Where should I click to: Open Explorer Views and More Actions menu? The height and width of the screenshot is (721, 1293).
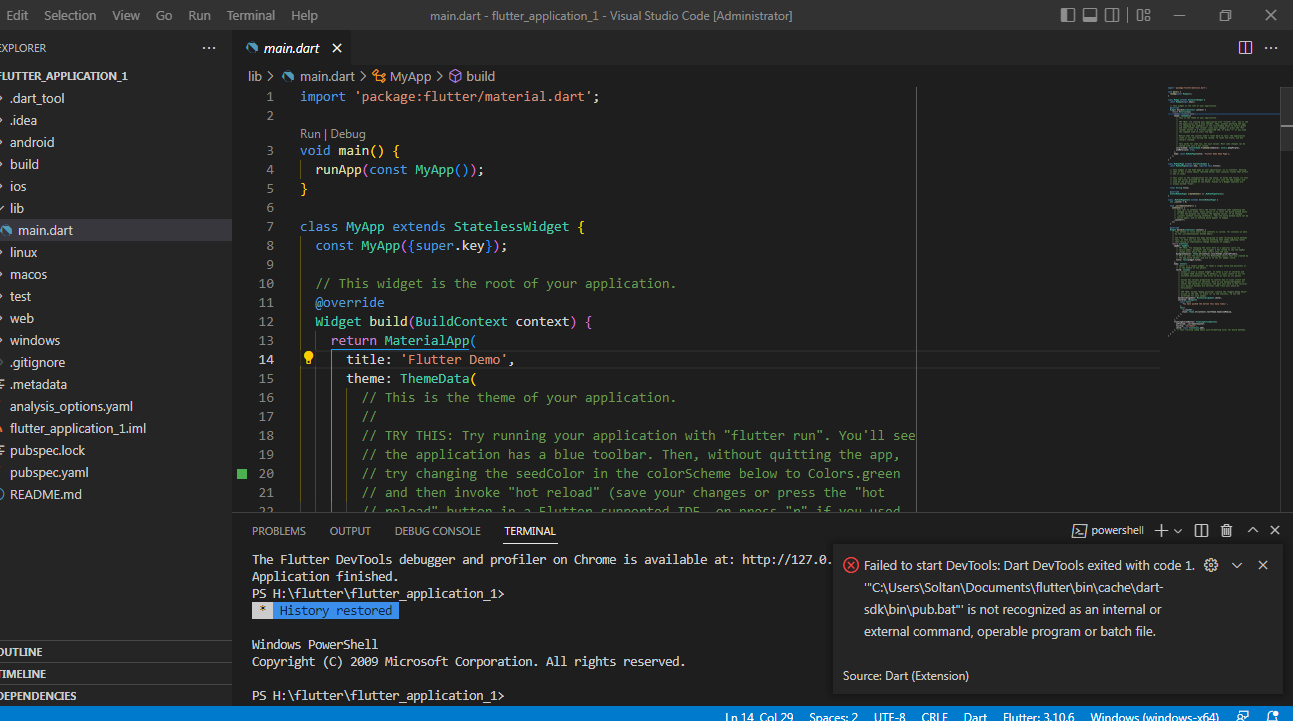pyautogui.click(x=208, y=48)
